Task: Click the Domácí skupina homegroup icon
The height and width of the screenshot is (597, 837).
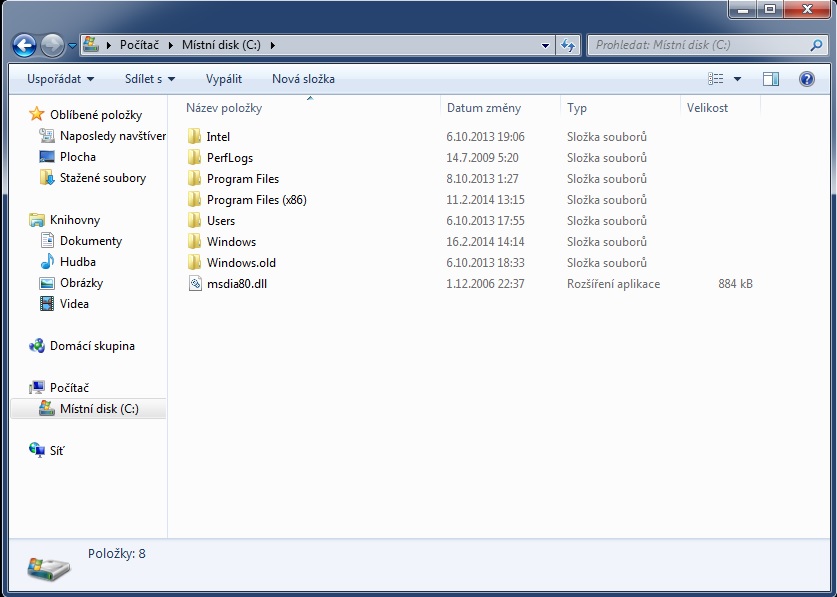Action: (37, 345)
